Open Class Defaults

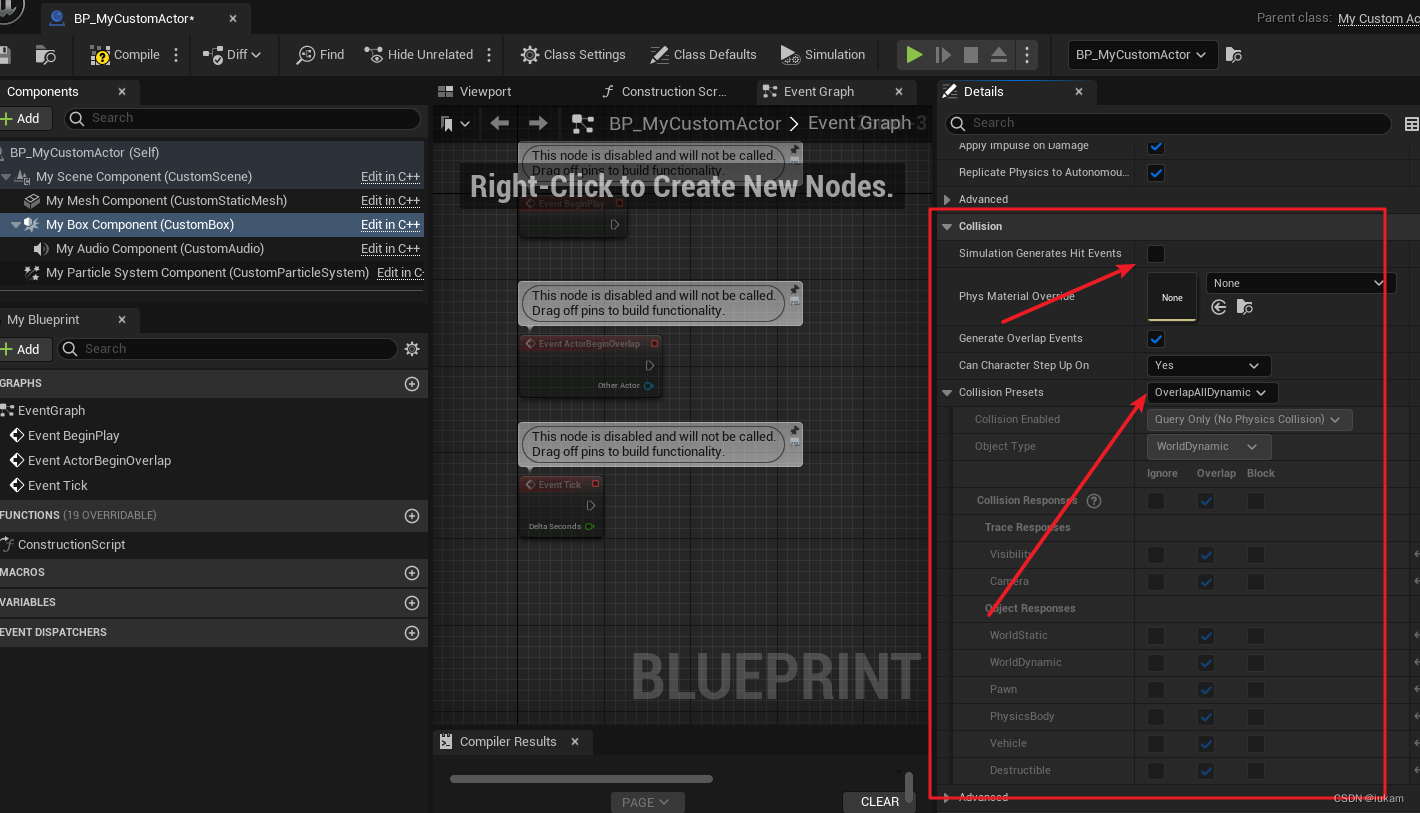(x=703, y=55)
